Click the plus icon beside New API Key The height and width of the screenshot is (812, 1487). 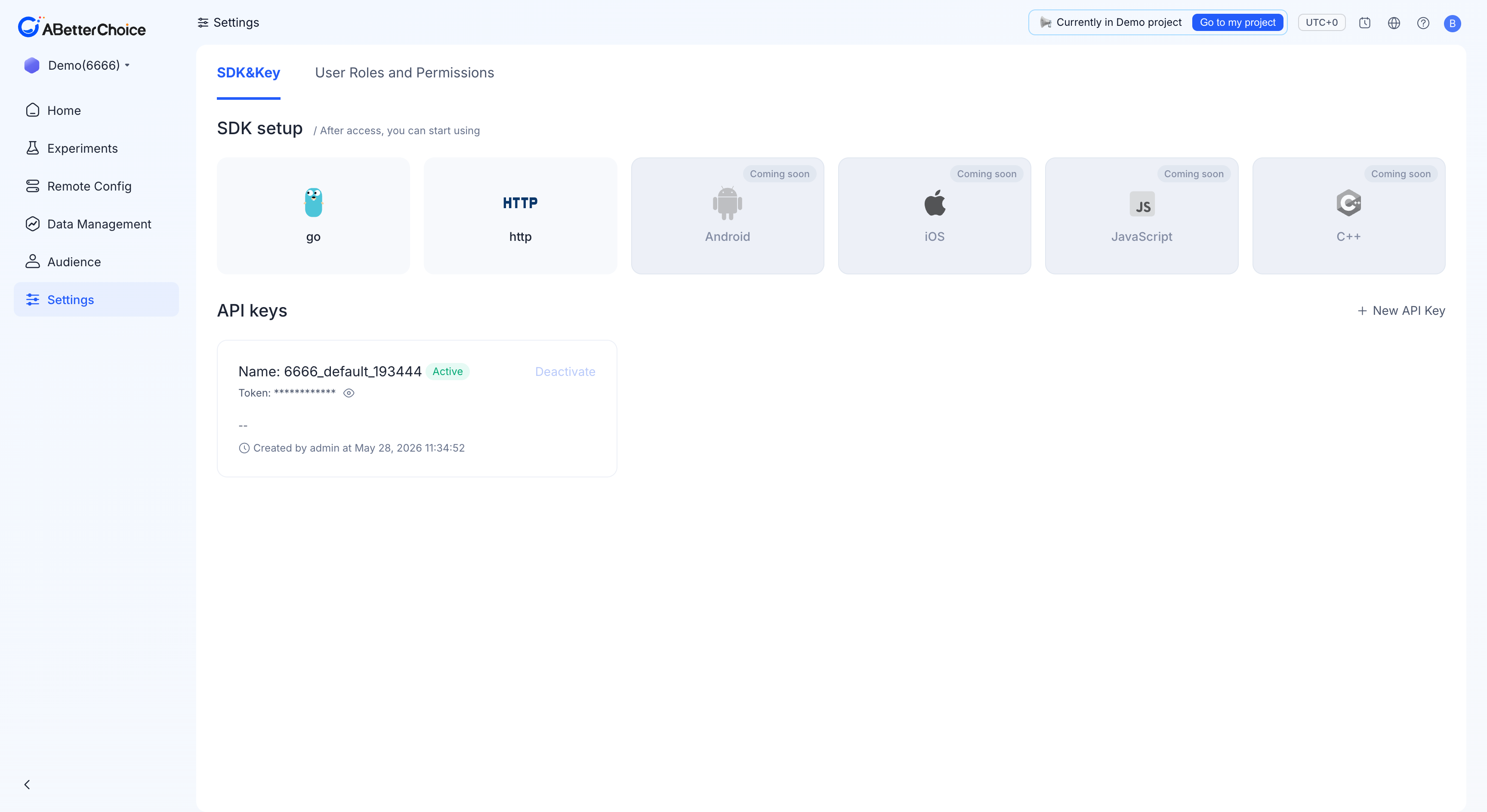coord(1362,311)
